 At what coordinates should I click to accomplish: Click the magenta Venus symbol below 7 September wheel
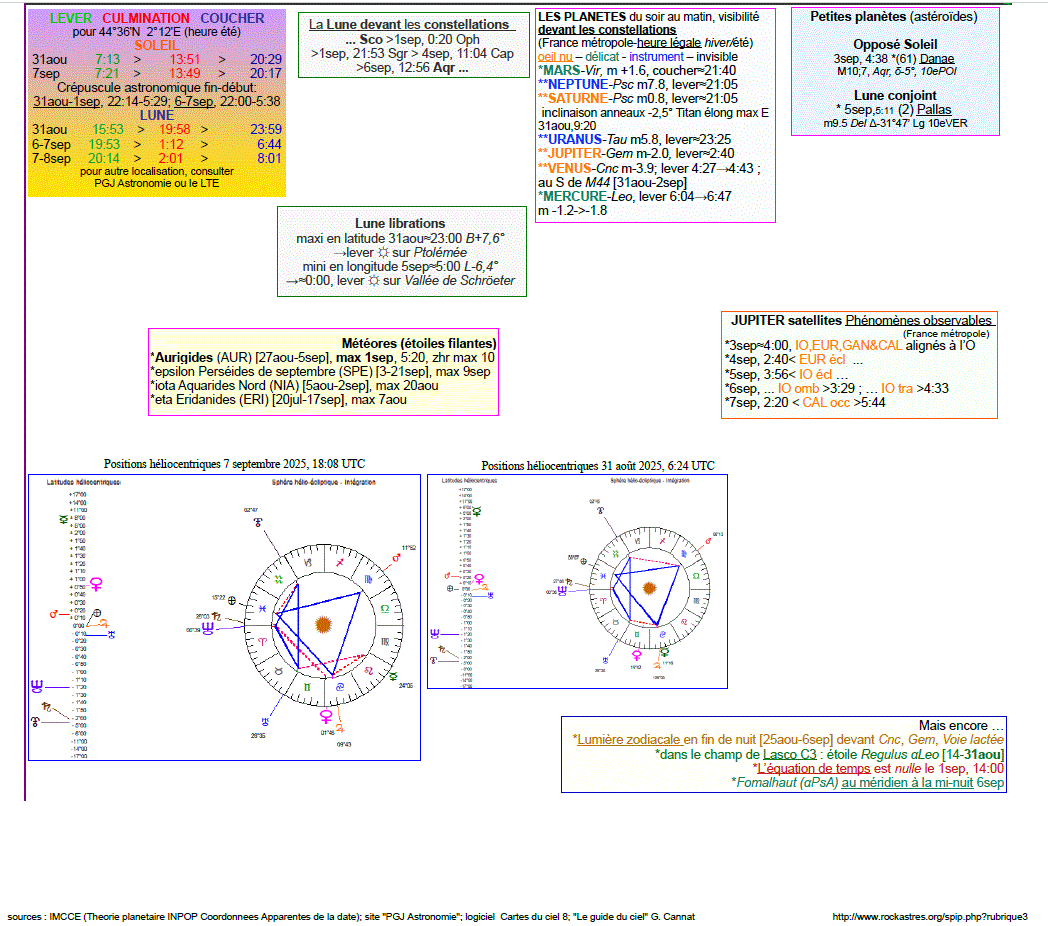[325, 716]
